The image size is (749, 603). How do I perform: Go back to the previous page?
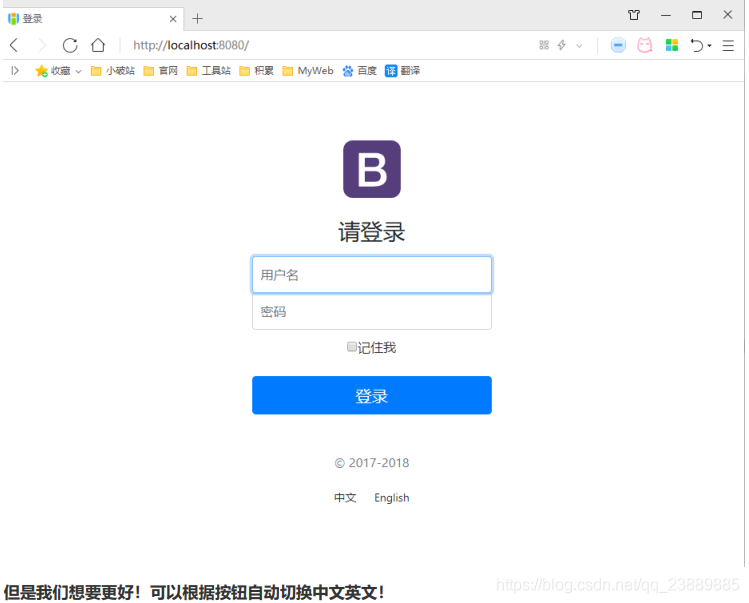pos(14,45)
